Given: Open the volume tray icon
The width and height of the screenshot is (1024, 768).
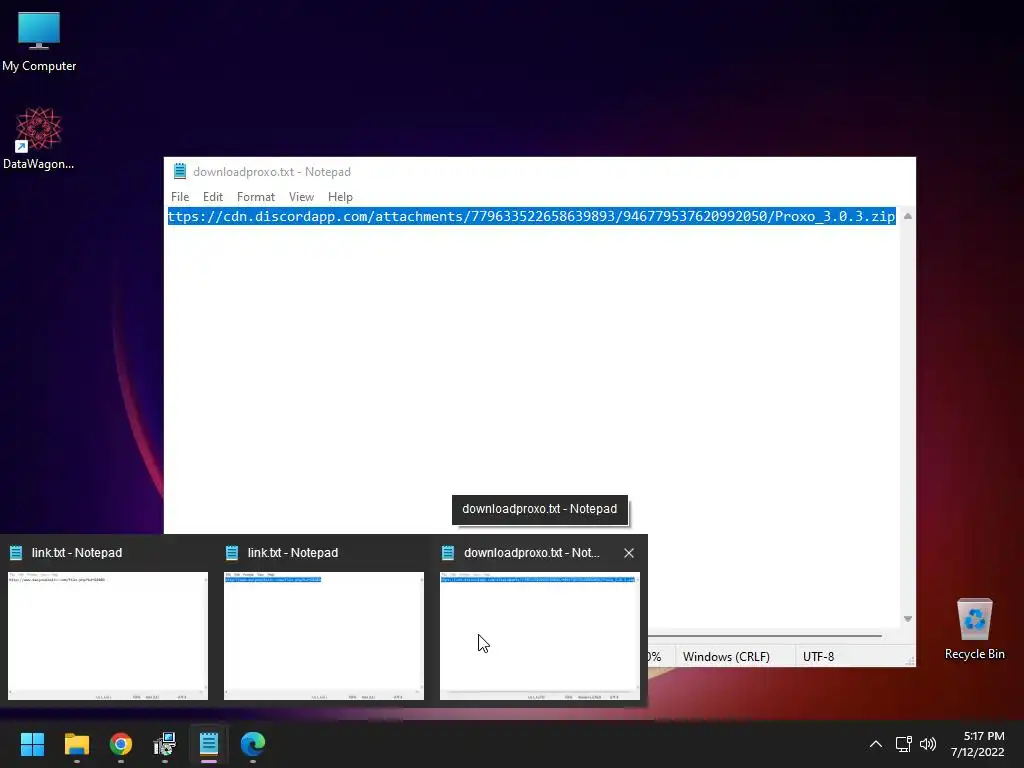Looking at the screenshot, I should 927,744.
